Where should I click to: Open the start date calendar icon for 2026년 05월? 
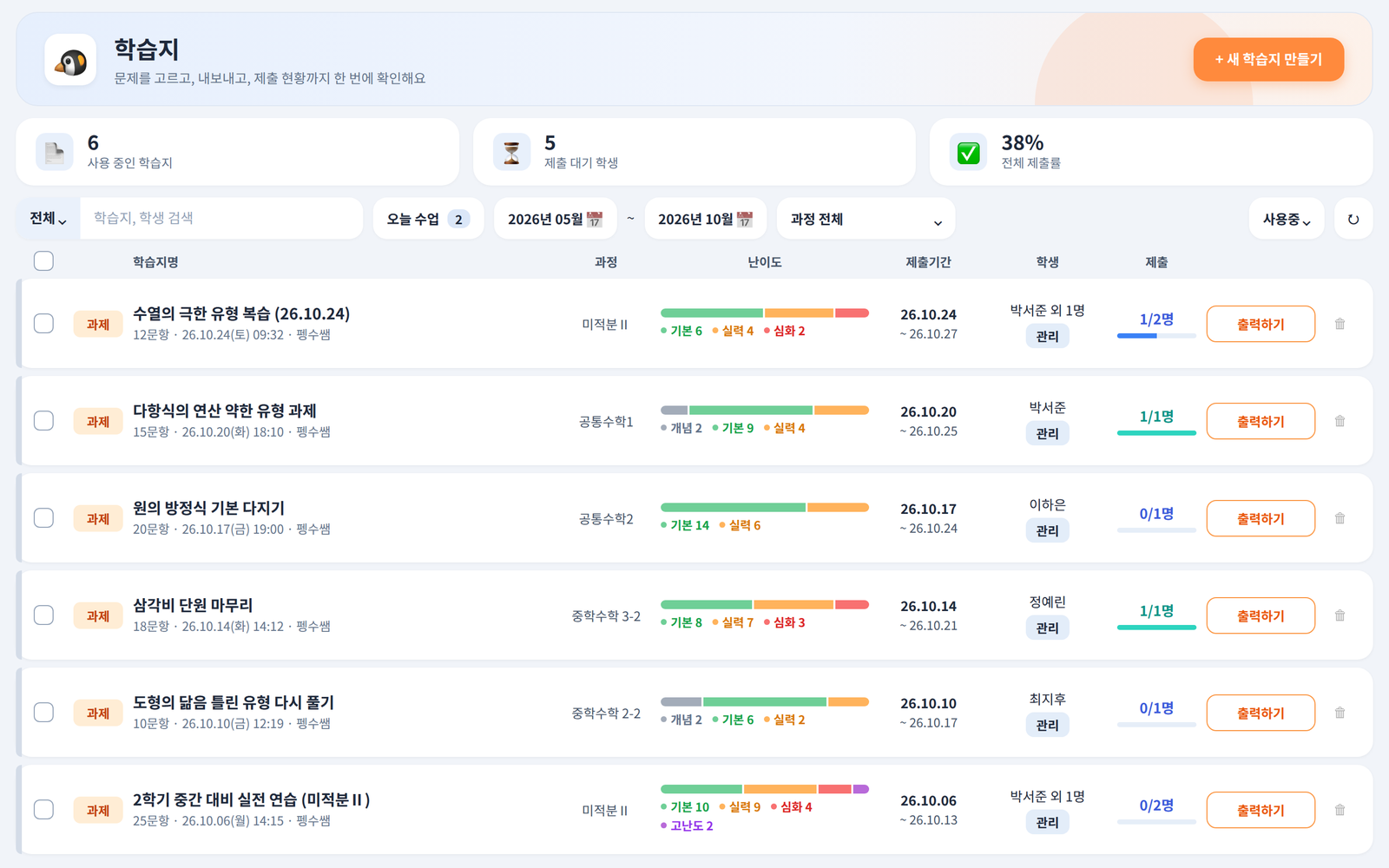[x=595, y=220]
